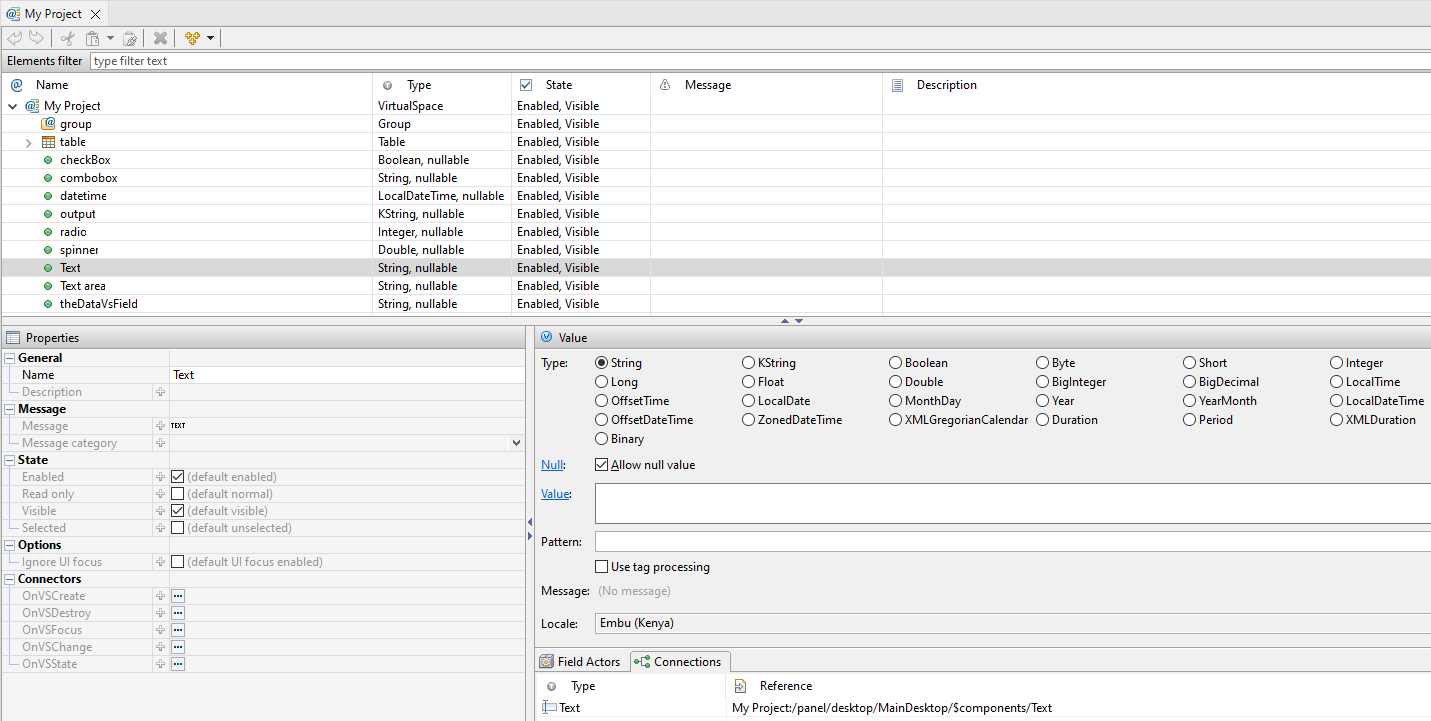Image resolution: width=1431 pixels, height=721 pixels.
Task: Select the Integer type radio button
Action: 1337,363
